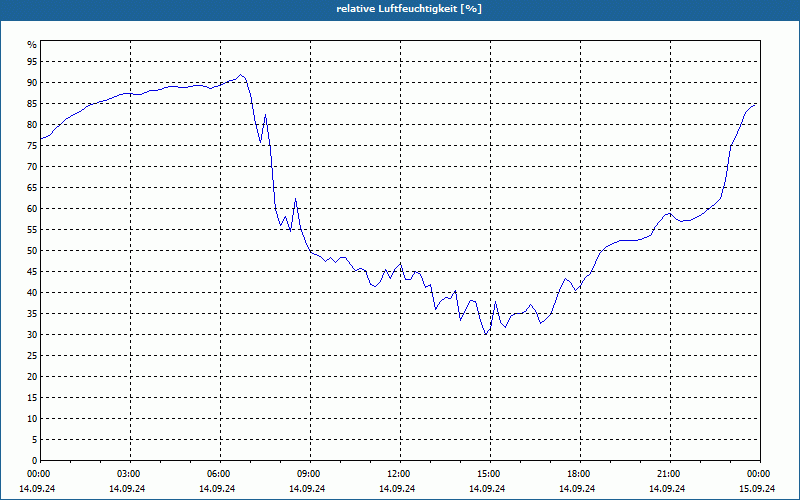Select the y-axis value '65'

(x=32, y=188)
